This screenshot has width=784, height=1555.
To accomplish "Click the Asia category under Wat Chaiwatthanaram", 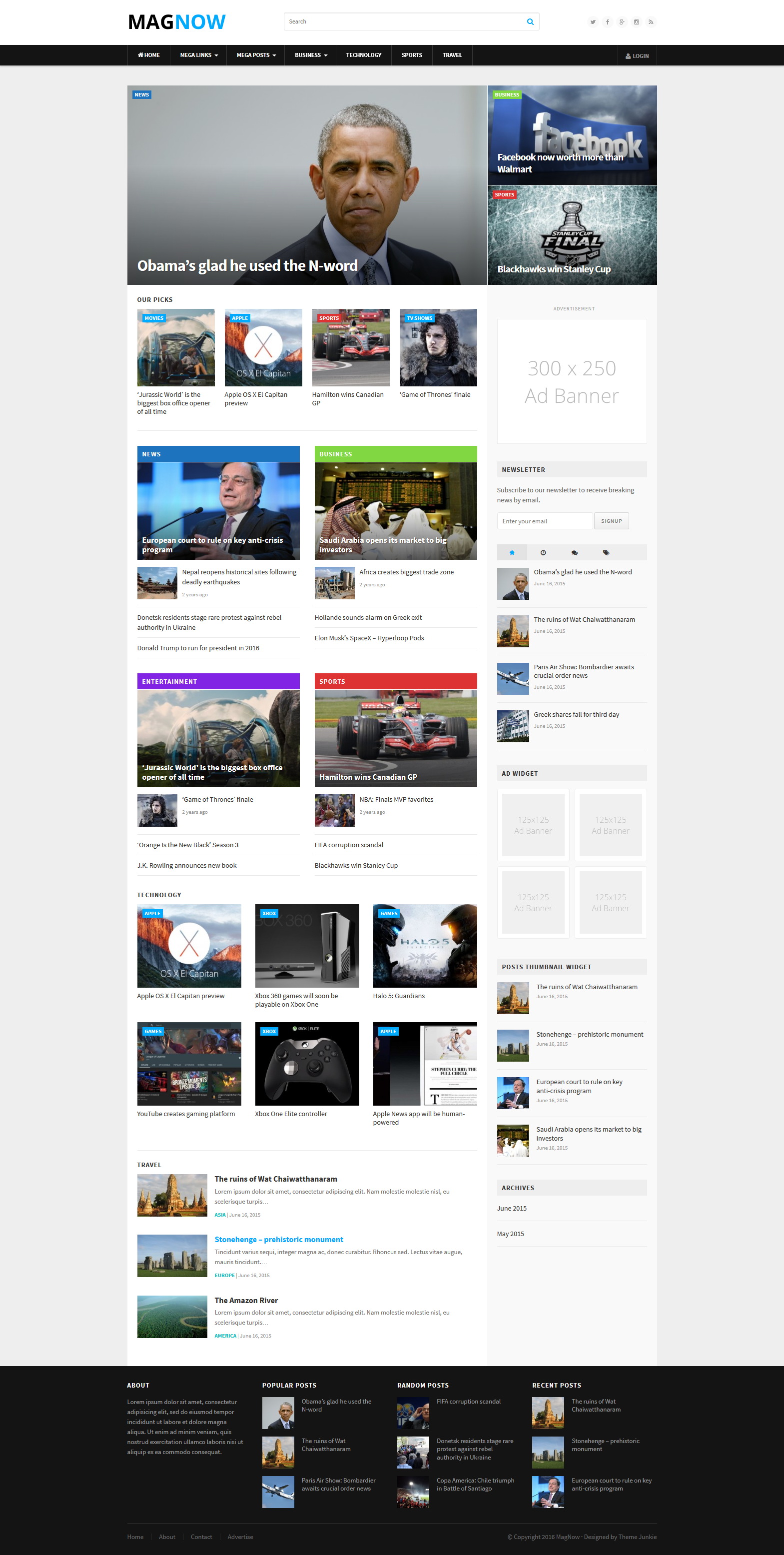I will click(x=220, y=1215).
